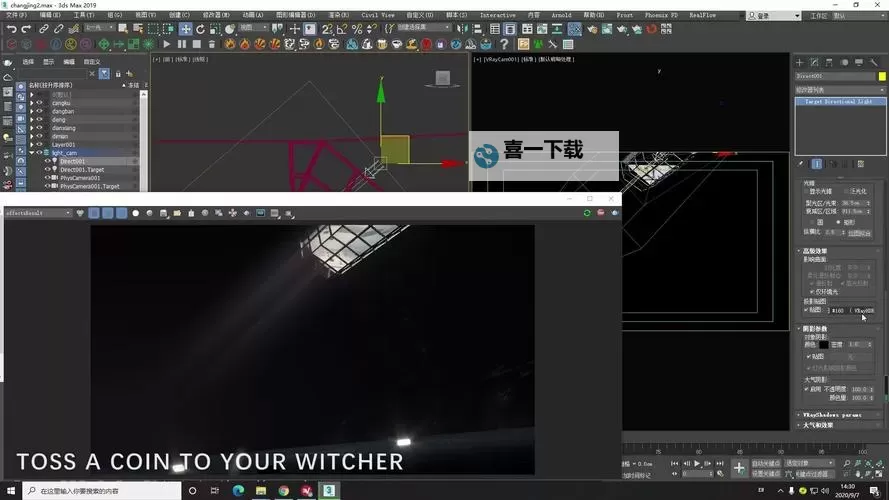Expand the dangban layer in scene explorer
The height and width of the screenshot is (500, 889).
tap(31, 111)
